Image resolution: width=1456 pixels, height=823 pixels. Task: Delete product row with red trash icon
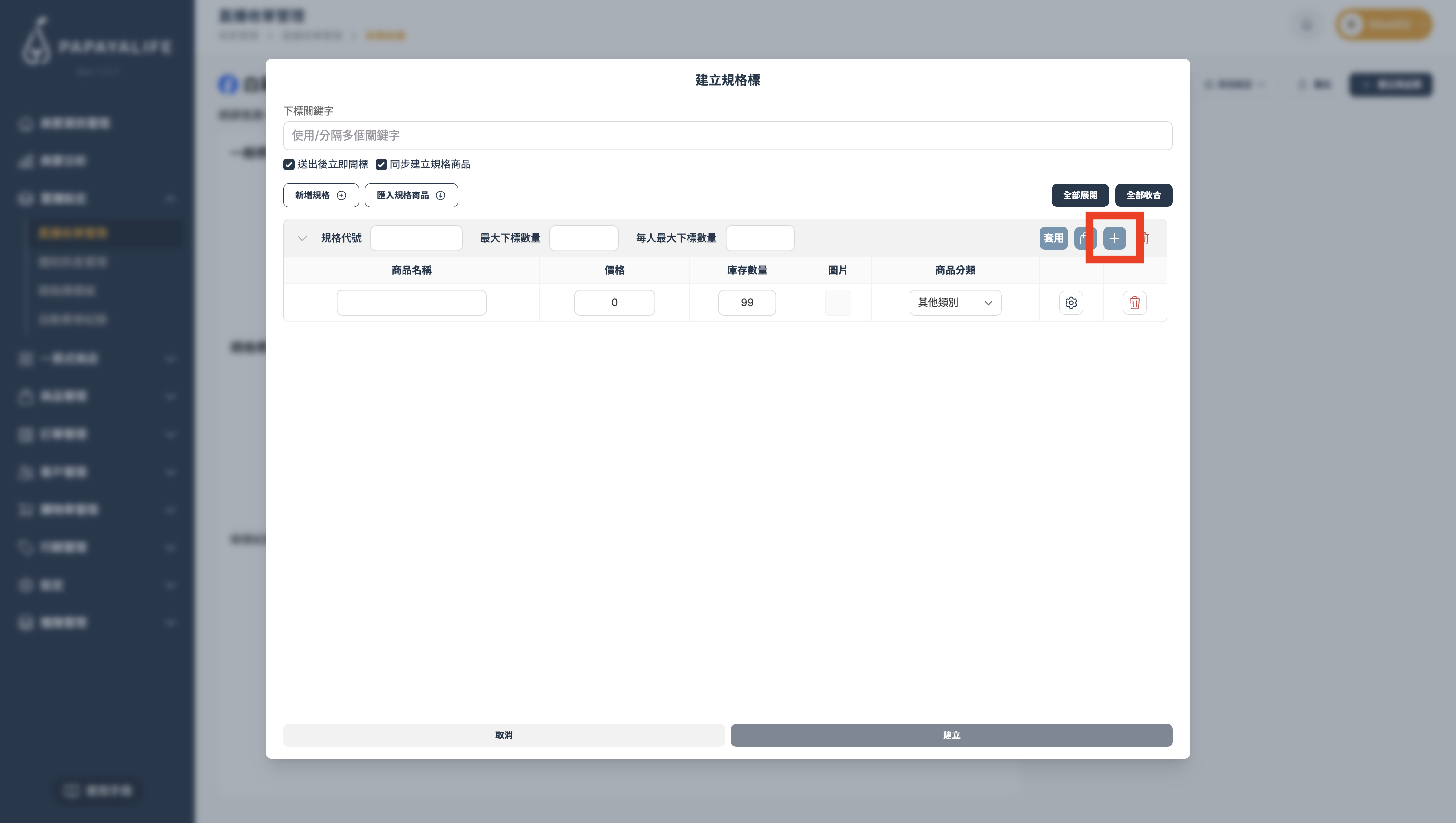[x=1134, y=302]
